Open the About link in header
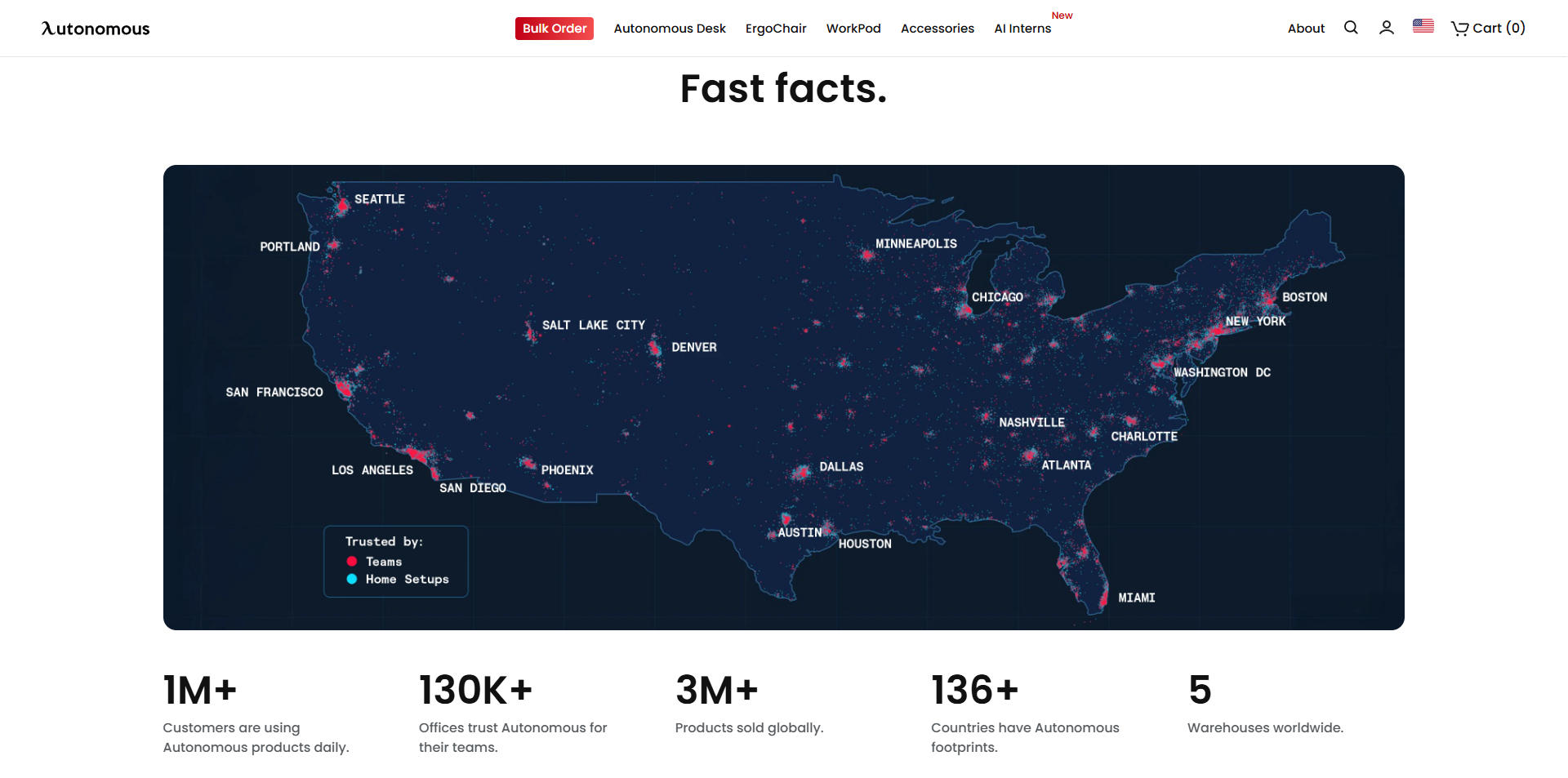The width and height of the screenshot is (1568, 778). click(x=1306, y=29)
